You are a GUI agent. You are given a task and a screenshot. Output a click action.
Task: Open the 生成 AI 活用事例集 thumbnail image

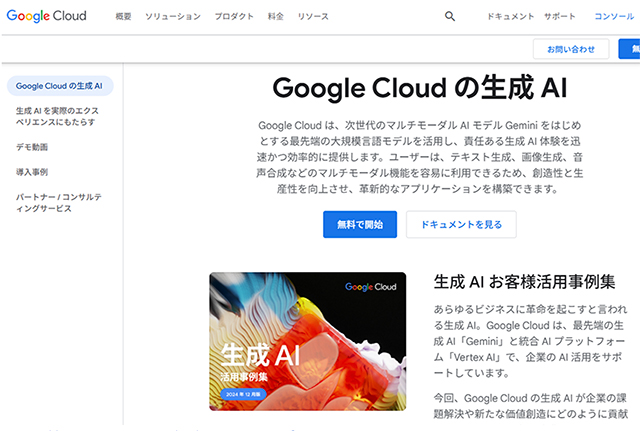tap(308, 341)
